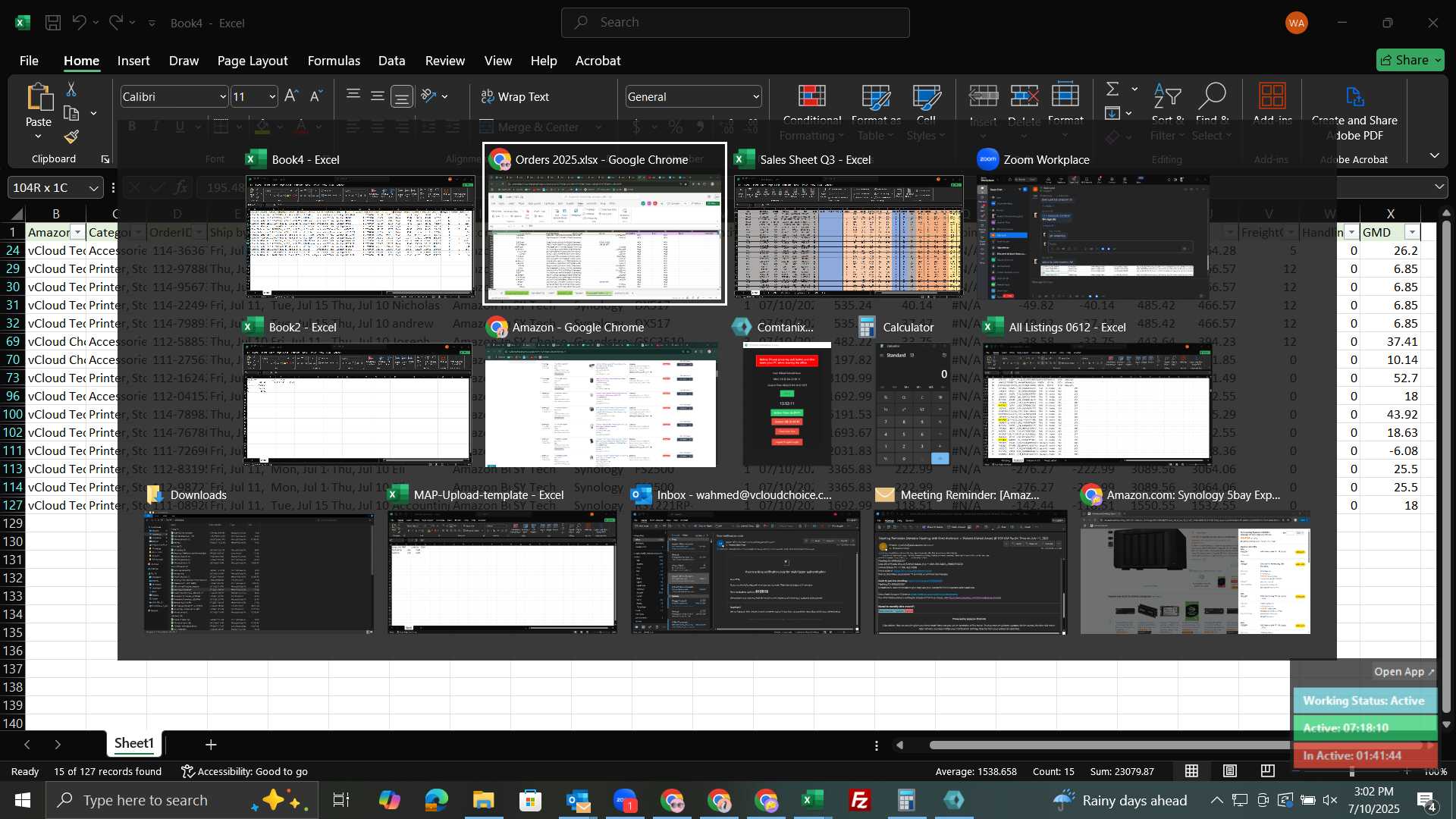Collapse the ribbon with the chevron
The image size is (1456, 819).
click(x=1434, y=155)
